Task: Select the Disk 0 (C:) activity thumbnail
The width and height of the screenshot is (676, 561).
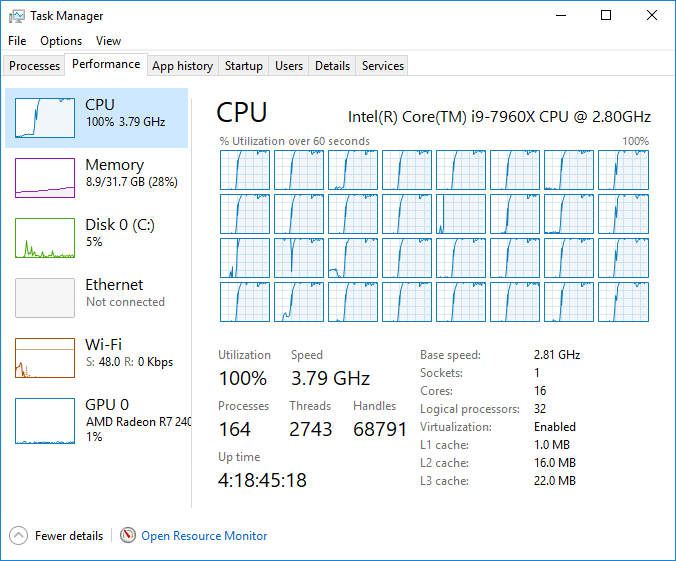Action: tap(45, 238)
